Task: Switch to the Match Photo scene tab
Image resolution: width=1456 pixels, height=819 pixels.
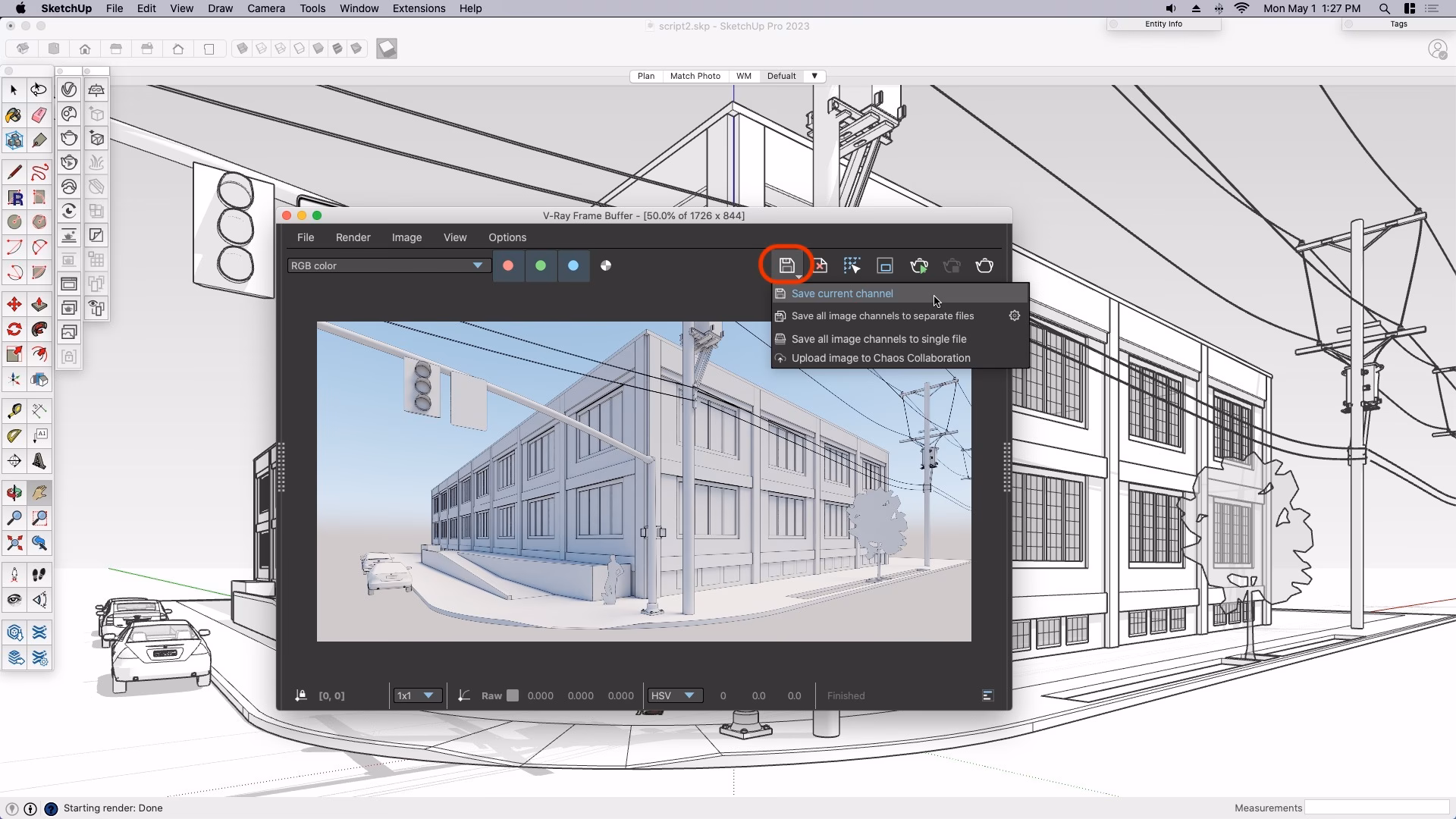Action: click(x=695, y=76)
